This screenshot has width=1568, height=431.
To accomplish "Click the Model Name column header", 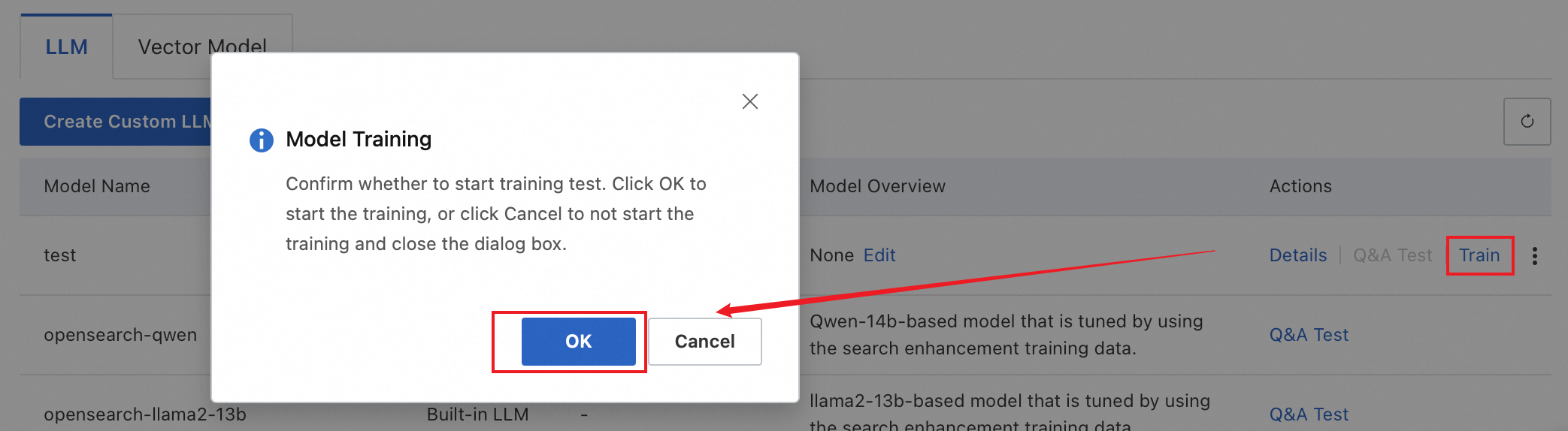I will [97, 186].
